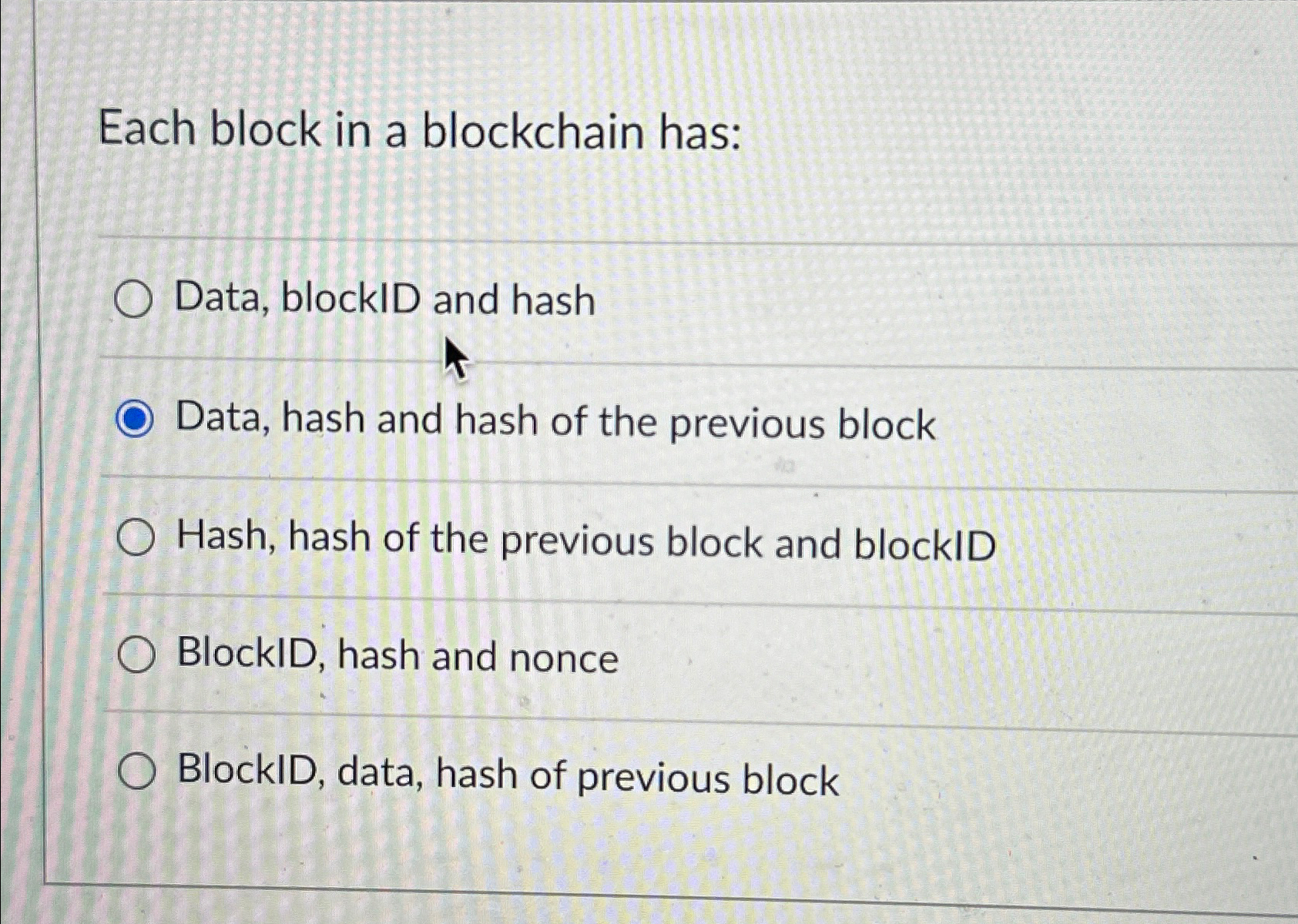
Task: Click the selected answer's text label
Action: coord(555,420)
